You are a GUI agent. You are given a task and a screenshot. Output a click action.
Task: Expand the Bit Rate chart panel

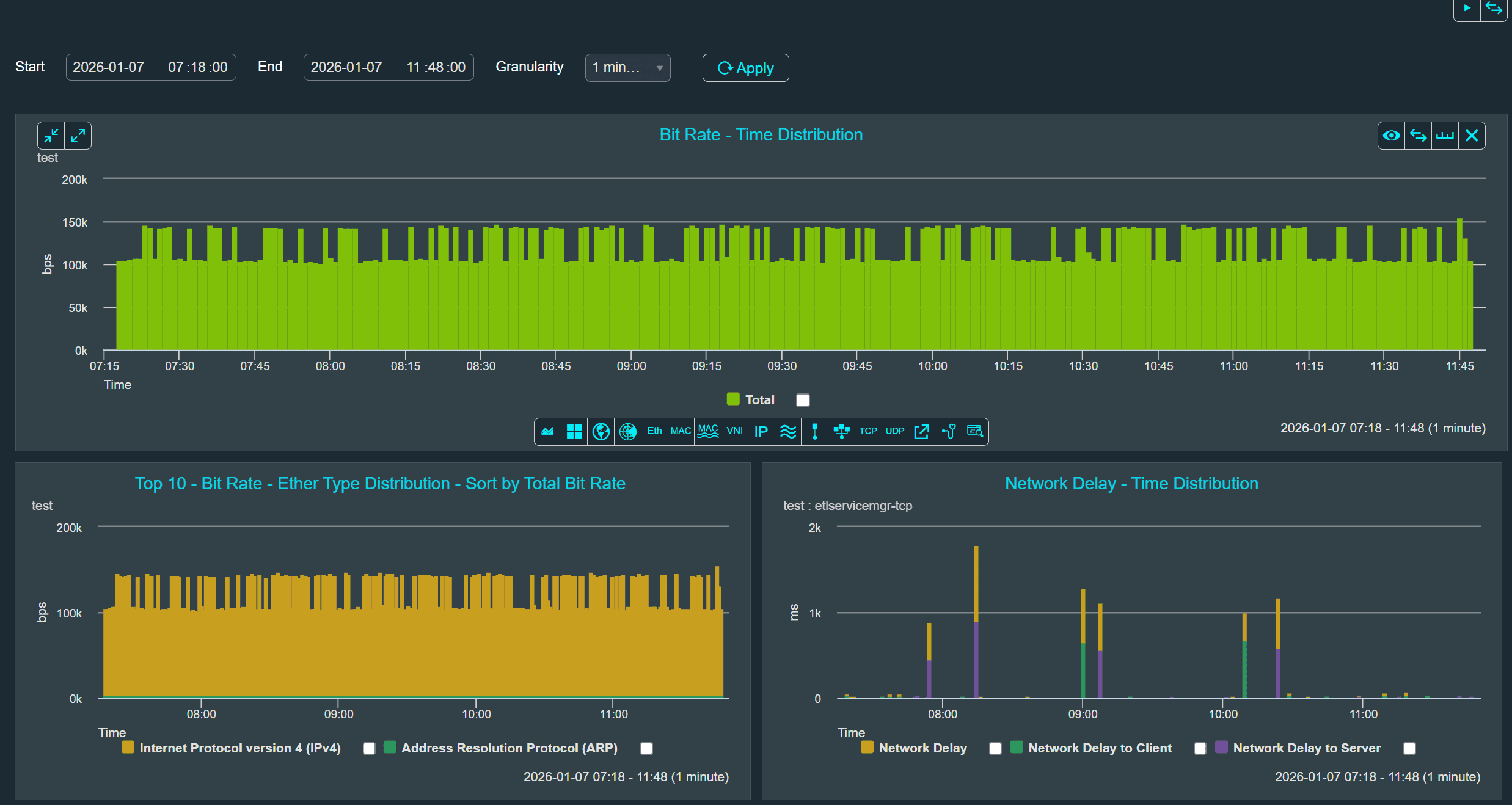click(78, 136)
